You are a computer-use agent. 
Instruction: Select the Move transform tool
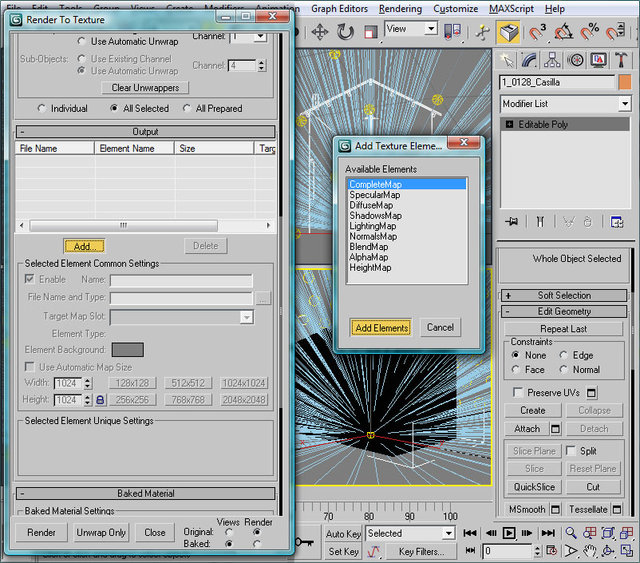(x=320, y=32)
